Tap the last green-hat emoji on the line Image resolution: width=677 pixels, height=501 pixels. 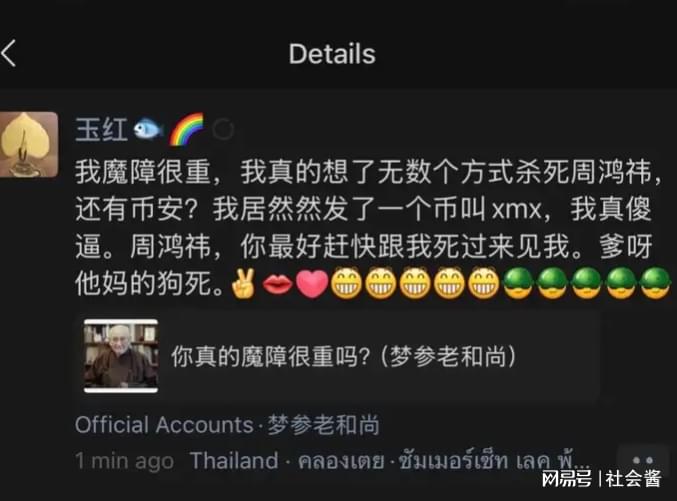655,283
